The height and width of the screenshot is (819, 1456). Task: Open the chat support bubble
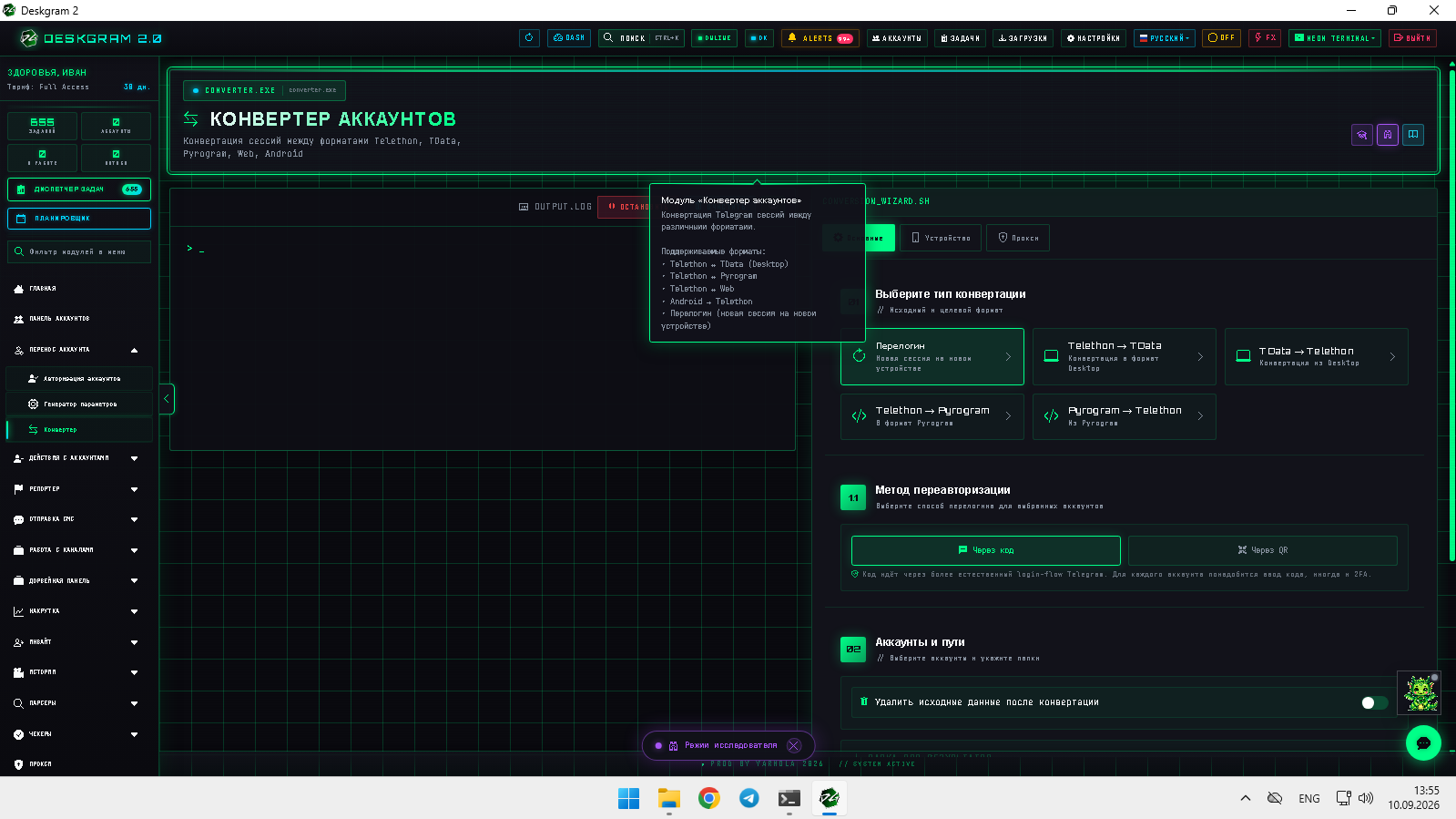tap(1423, 742)
